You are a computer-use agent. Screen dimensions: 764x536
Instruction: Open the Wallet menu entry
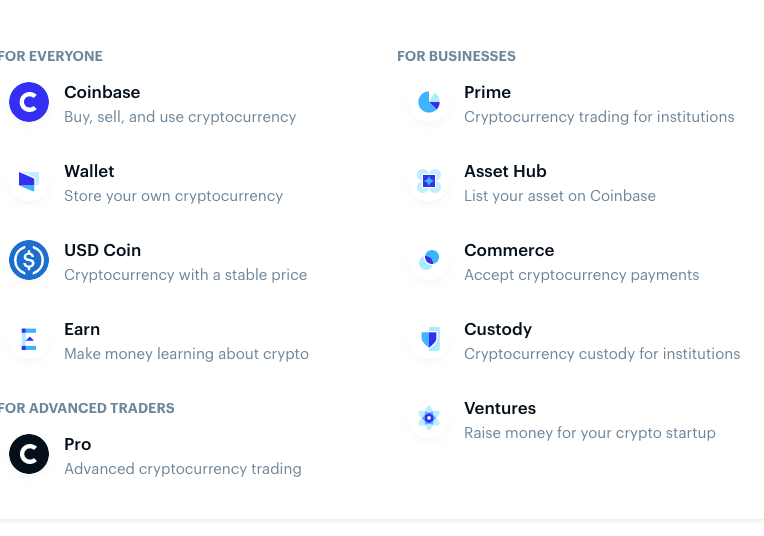(89, 171)
